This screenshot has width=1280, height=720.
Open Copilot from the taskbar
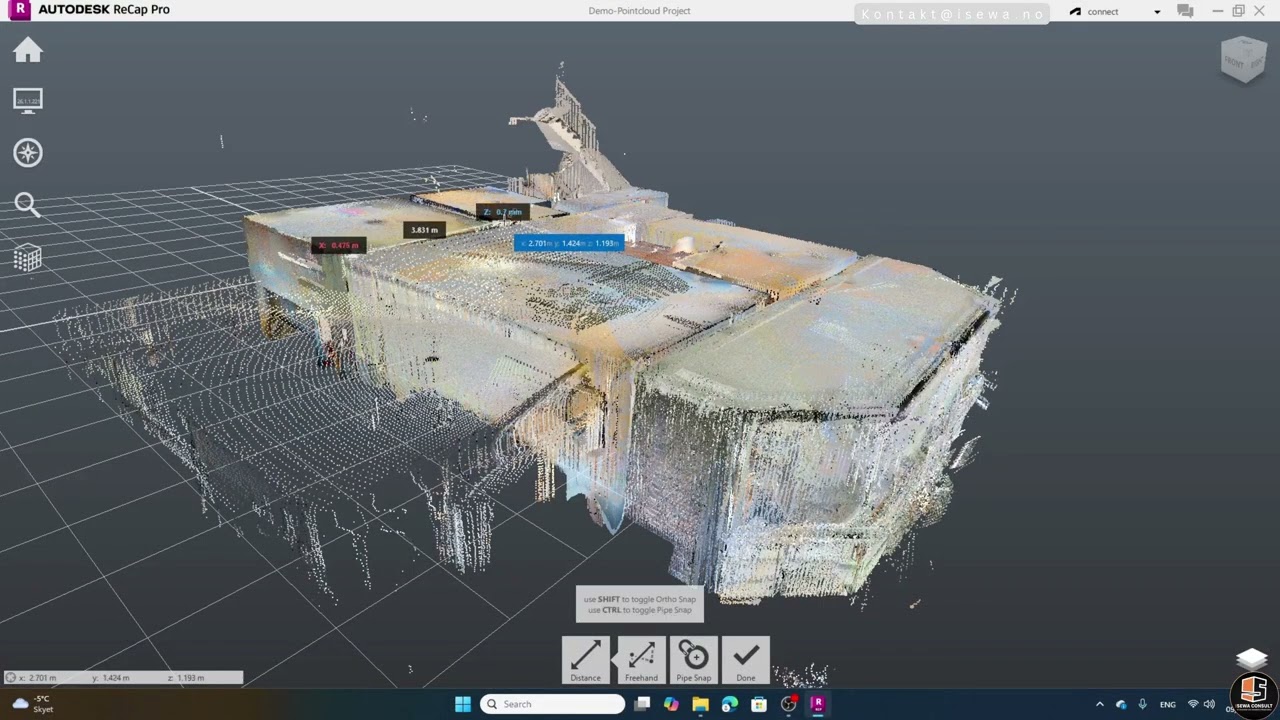[671, 704]
